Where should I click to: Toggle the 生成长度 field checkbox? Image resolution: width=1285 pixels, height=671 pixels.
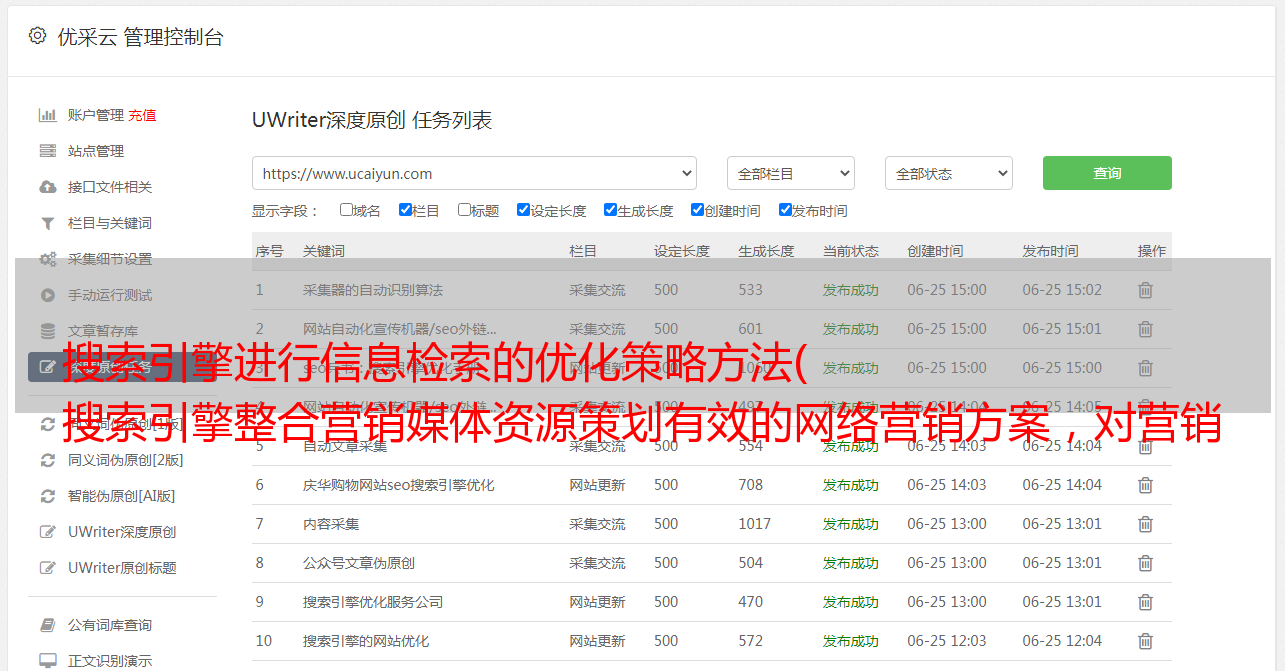[x=610, y=210]
